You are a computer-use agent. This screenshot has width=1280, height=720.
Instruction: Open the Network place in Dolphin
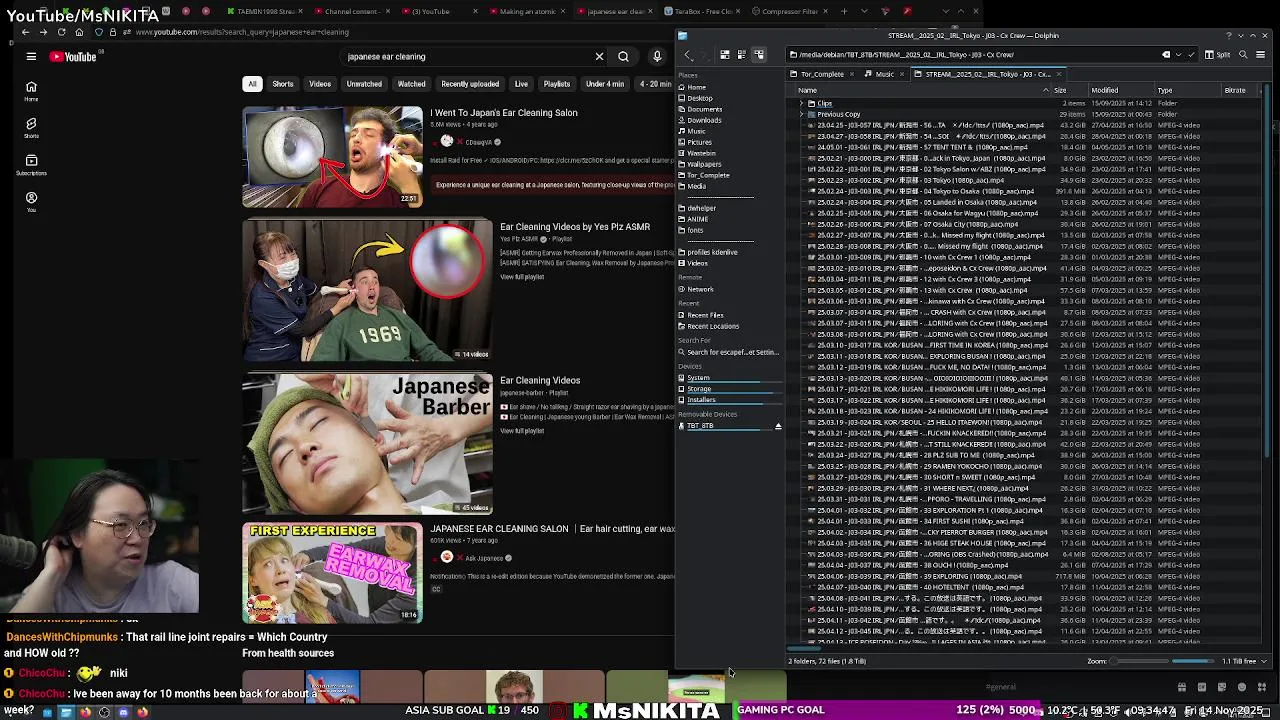click(700, 289)
